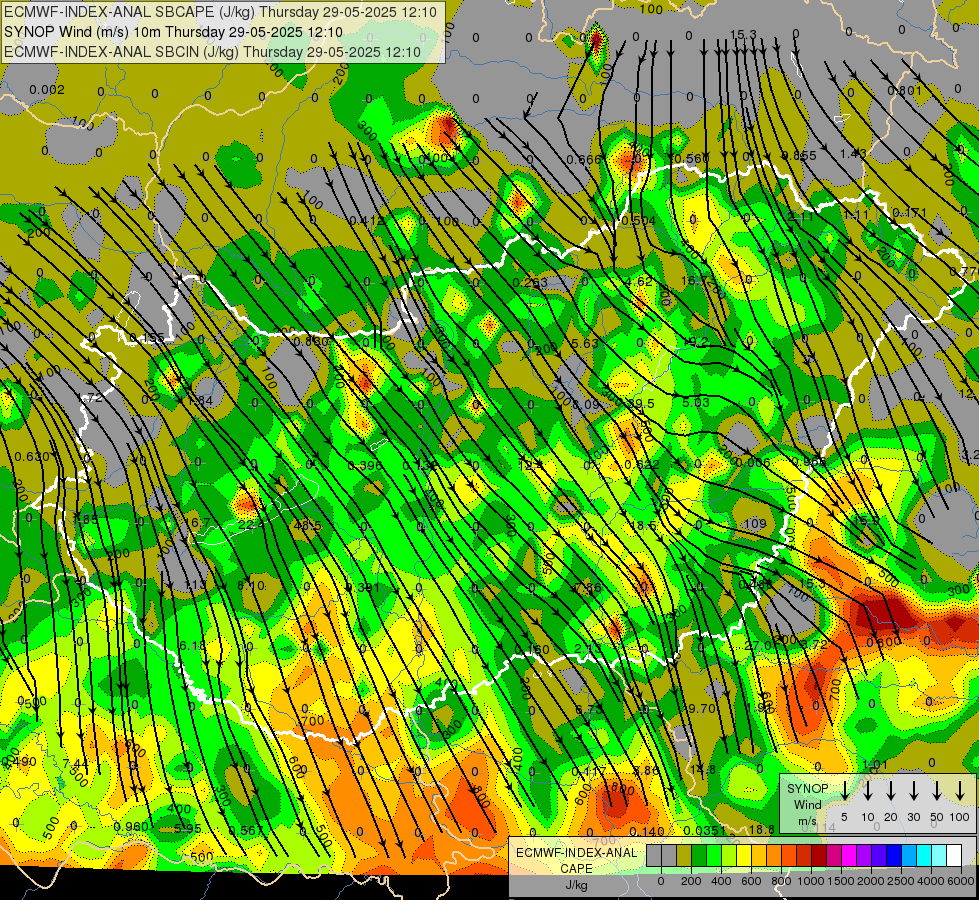Select the dark red CAPE legend swatch
Image resolution: width=979 pixels, height=900 pixels.
pyautogui.click(x=819, y=856)
